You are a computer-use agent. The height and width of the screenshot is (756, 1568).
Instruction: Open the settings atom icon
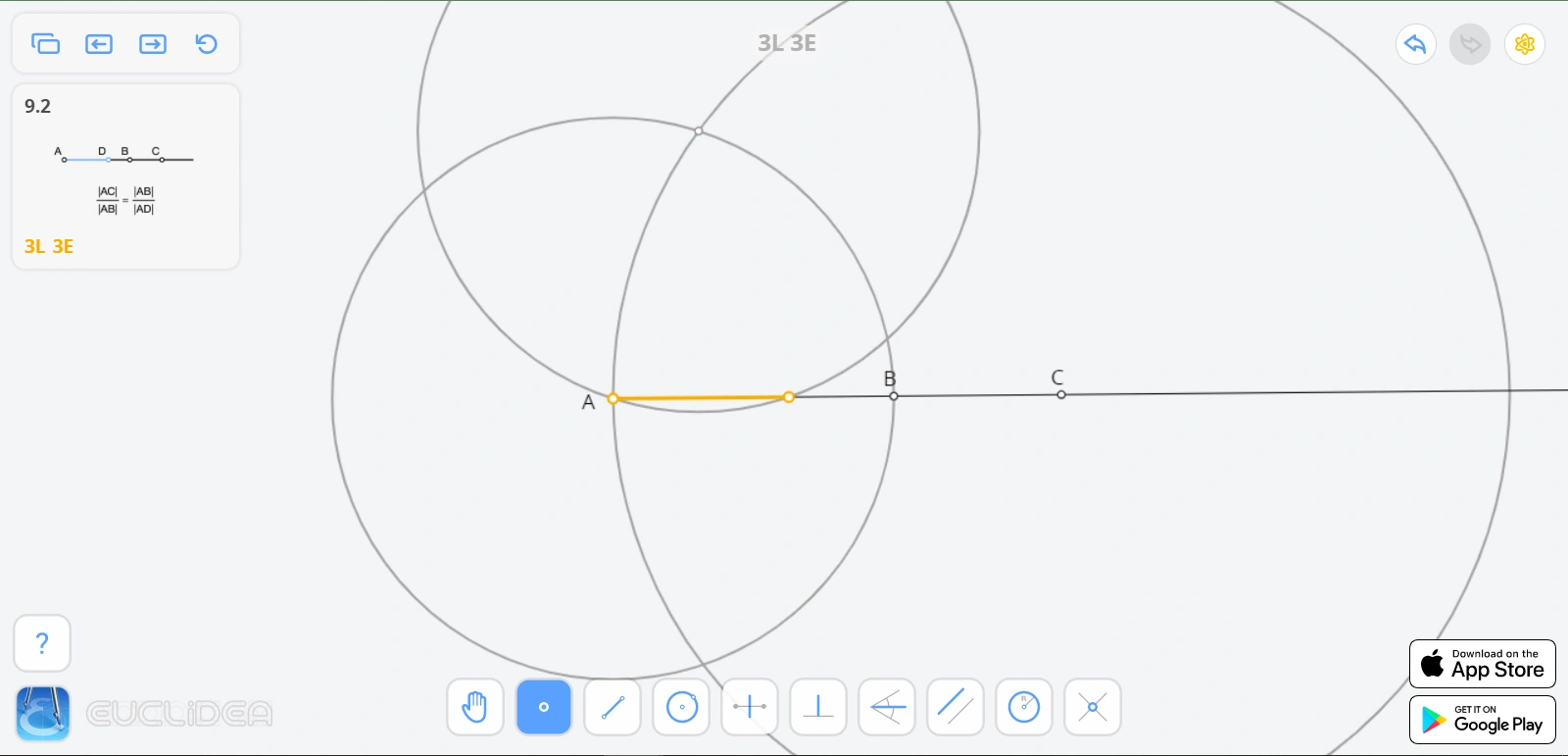(x=1525, y=44)
